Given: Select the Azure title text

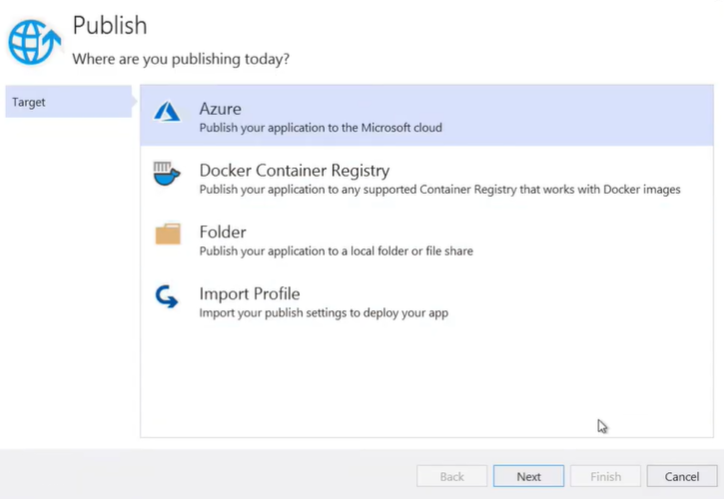Looking at the screenshot, I should click(220, 109).
